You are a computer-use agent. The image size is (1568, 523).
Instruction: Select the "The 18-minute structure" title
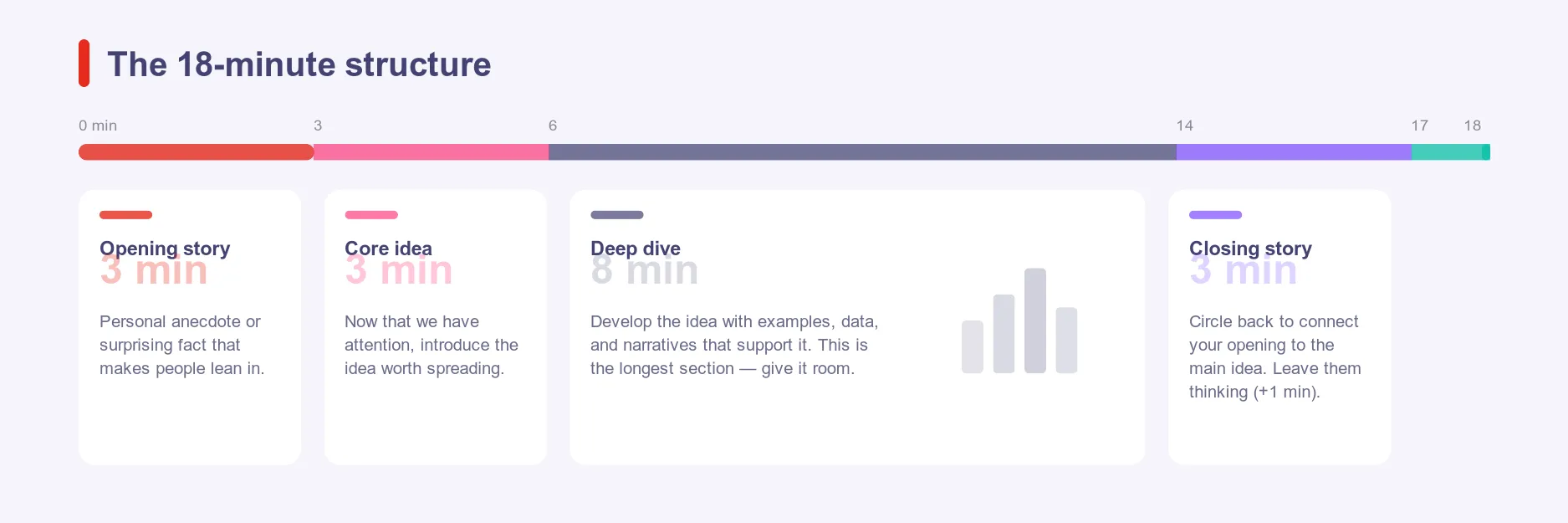299,64
